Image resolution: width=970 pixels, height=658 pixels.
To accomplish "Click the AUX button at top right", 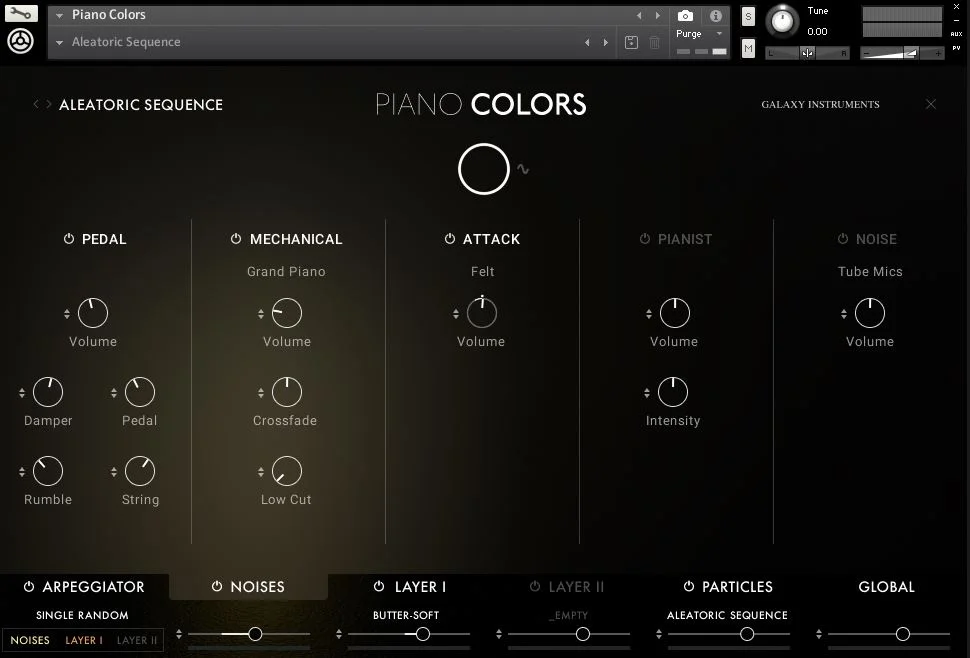I will 956,34.
